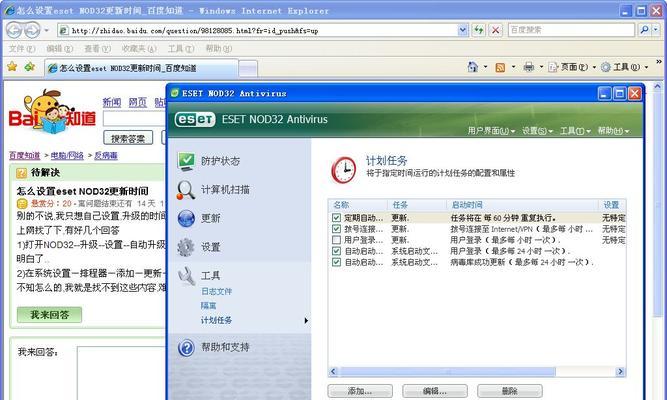Open the IE Tools (工具) toolbar dropdown
Image resolution: width=667 pixels, height=400 pixels.
coord(625,67)
